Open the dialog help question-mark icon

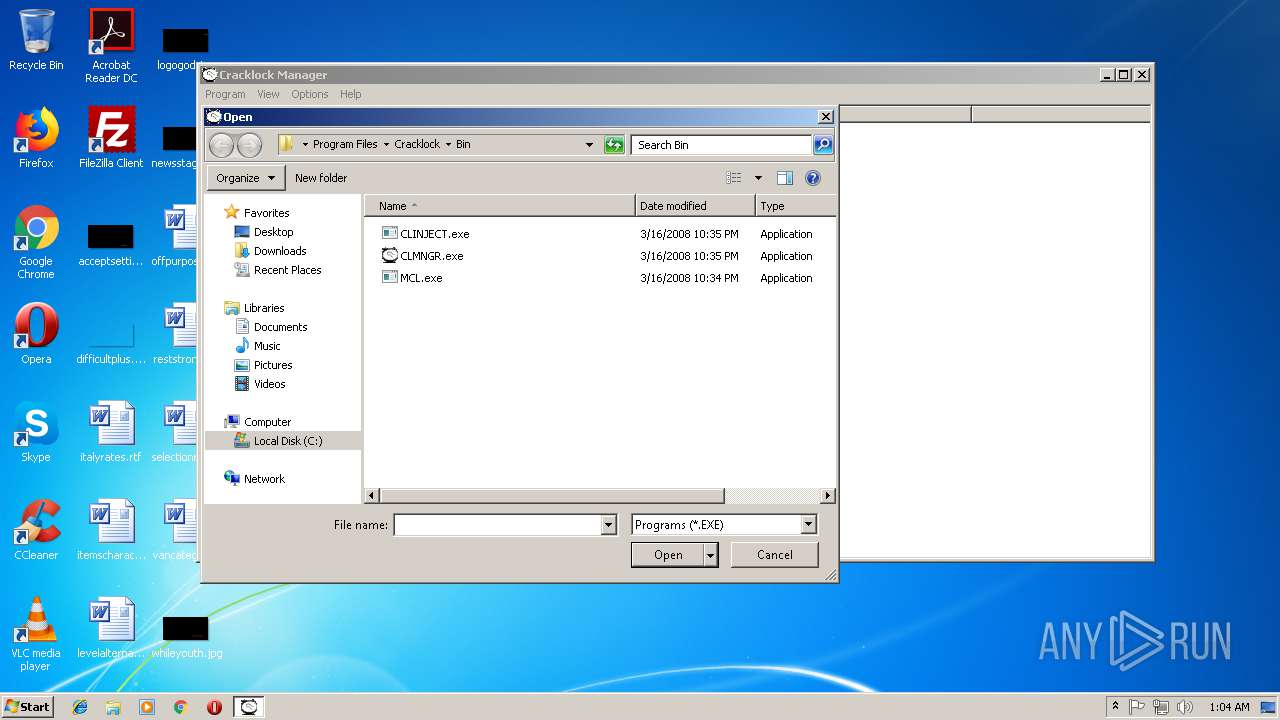pyautogui.click(x=813, y=178)
